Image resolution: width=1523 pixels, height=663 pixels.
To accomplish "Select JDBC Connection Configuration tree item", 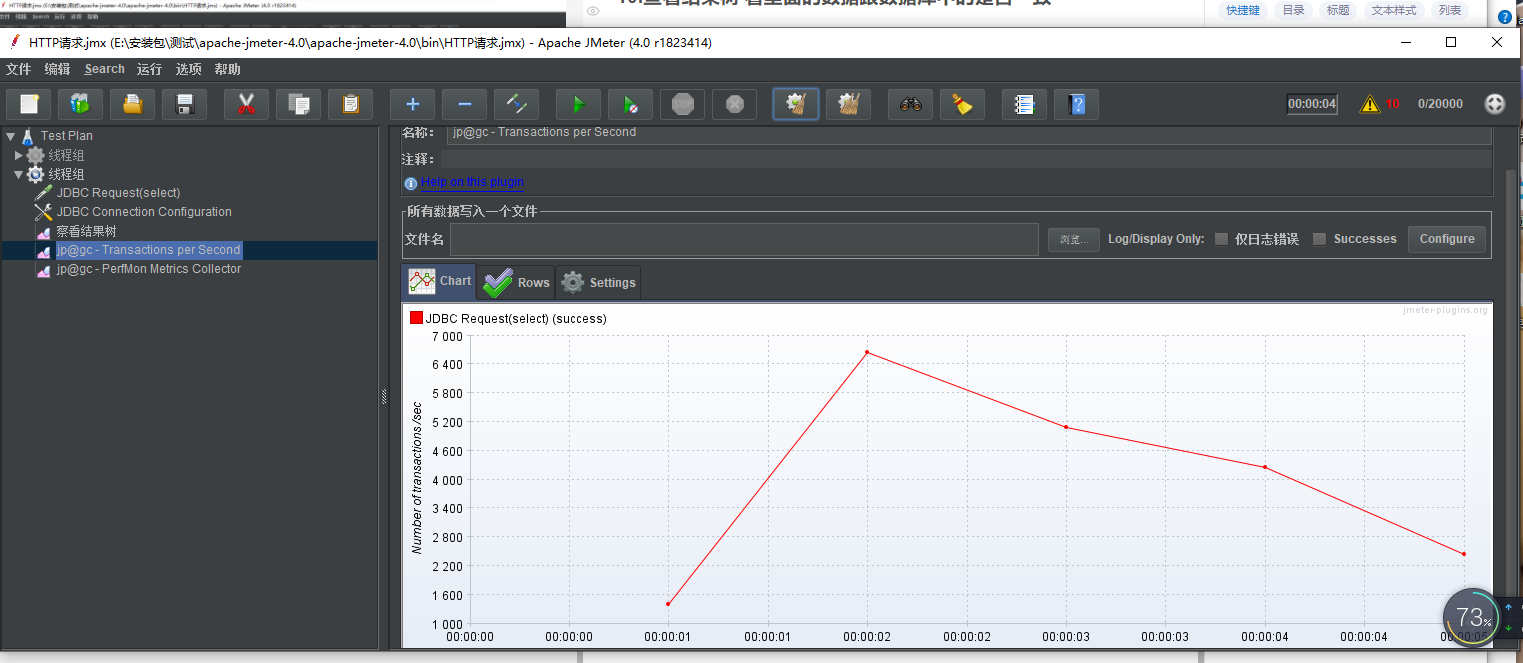I will [x=144, y=212].
